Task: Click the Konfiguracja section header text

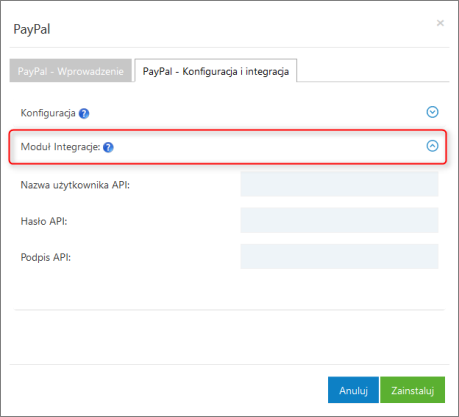Action: pyautogui.click(x=48, y=113)
